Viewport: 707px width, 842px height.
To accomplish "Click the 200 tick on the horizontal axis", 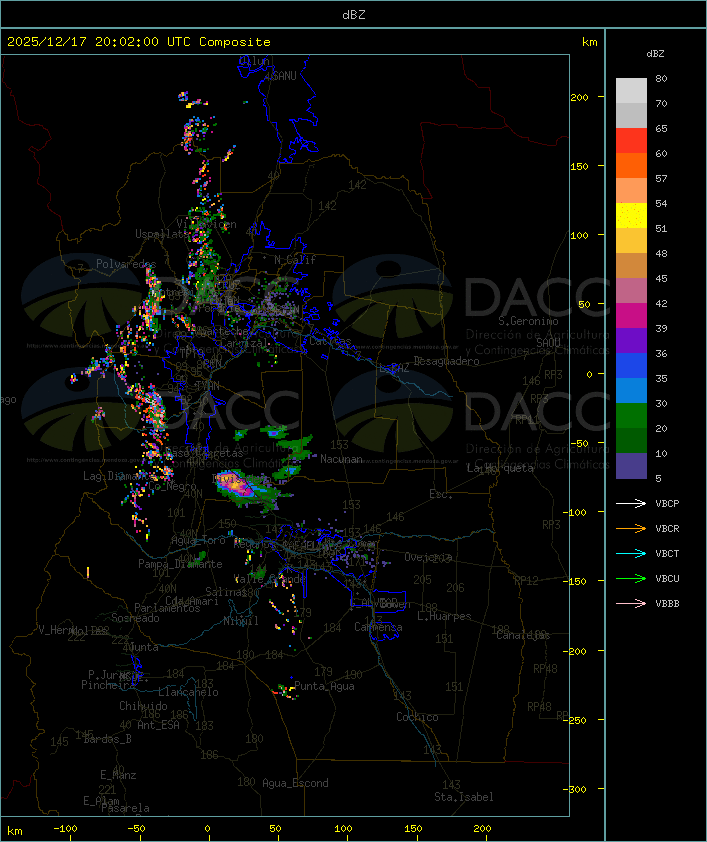I will coord(483,829).
